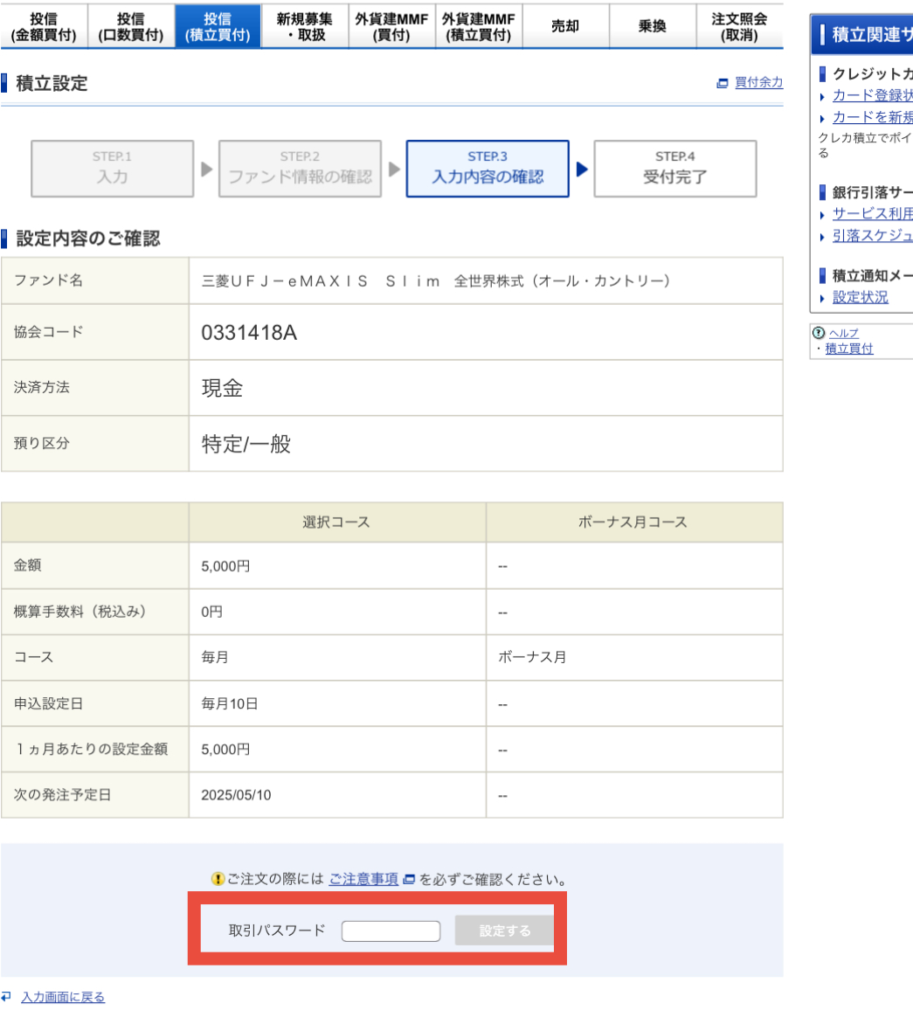Open the 積立買付 help link
Viewport: 913px width, 1024px height.
pos(849,348)
